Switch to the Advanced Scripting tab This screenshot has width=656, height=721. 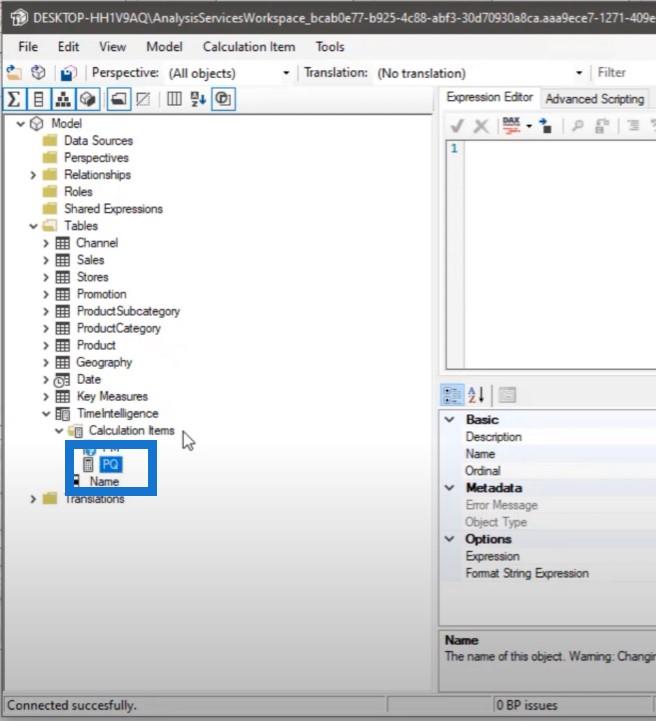click(595, 99)
